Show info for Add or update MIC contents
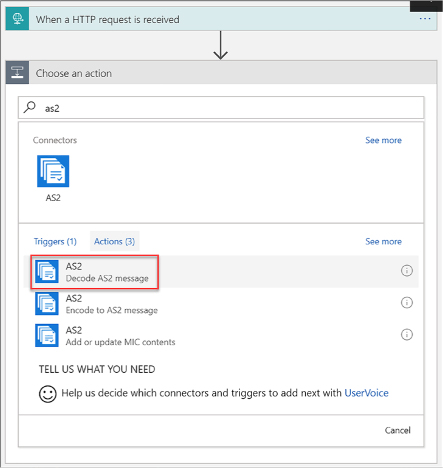This screenshot has width=443, height=468. pyautogui.click(x=406, y=334)
